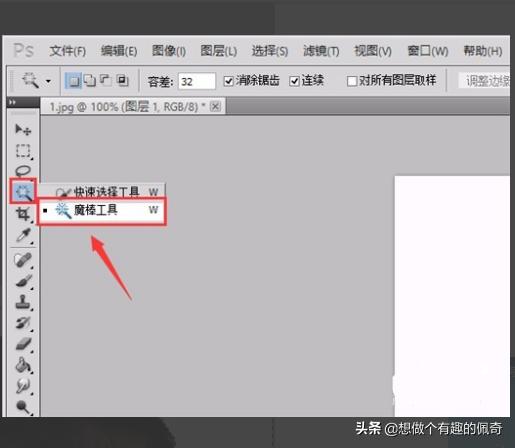The image size is (515, 448).
Task: Select the Brush tool
Action: (x=23, y=281)
